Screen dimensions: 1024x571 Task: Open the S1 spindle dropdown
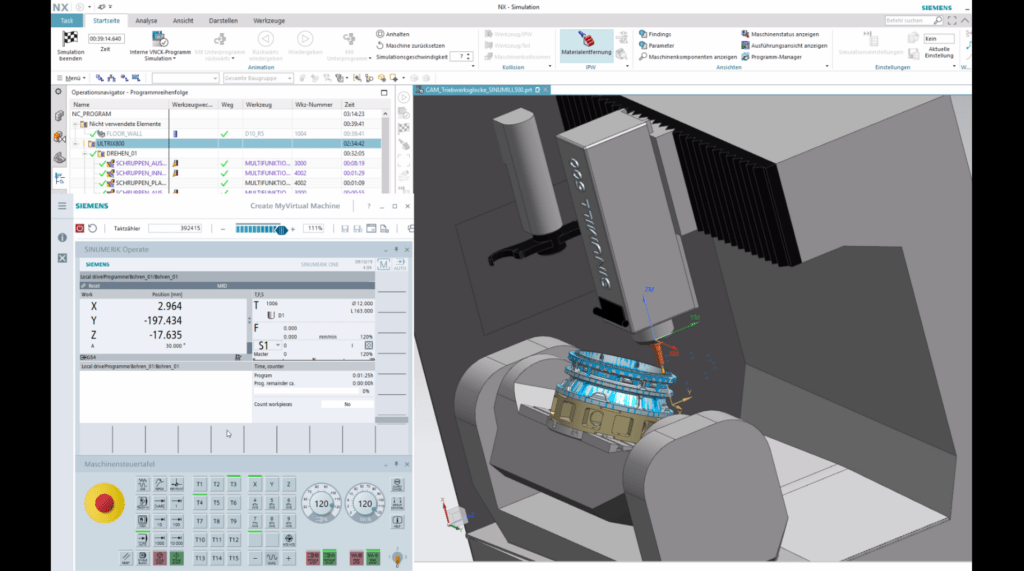pos(278,345)
